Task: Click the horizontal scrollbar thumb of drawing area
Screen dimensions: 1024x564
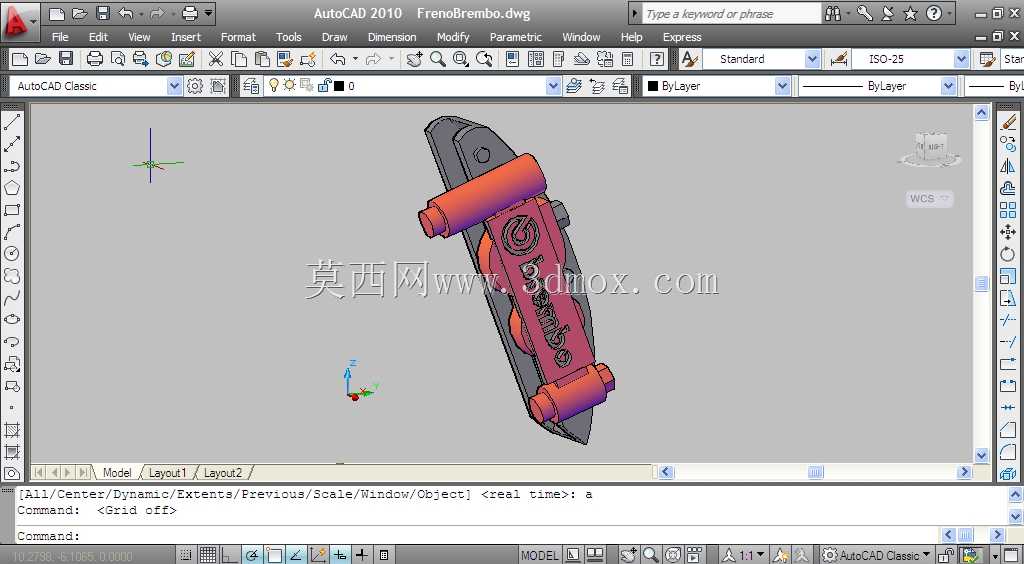Action: click(816, 472)
